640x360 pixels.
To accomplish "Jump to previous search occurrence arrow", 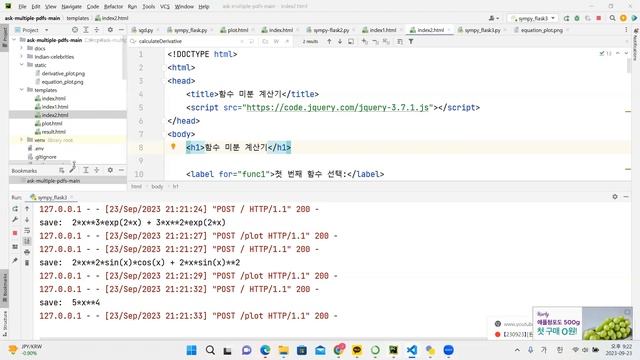I will click(x=329, y=41).
